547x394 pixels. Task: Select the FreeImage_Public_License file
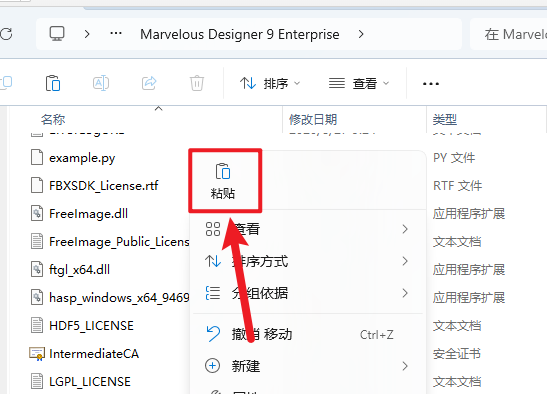point(119,241)
